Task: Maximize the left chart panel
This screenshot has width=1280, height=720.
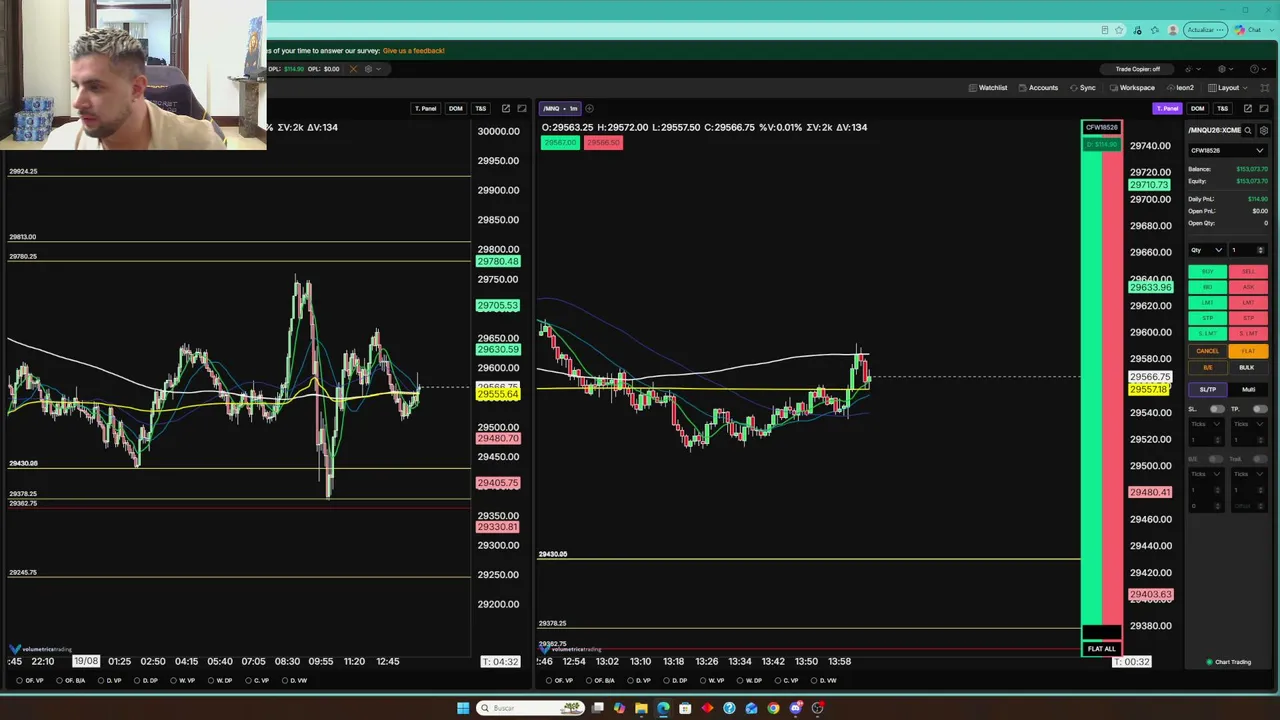Action: pos(522,108)
